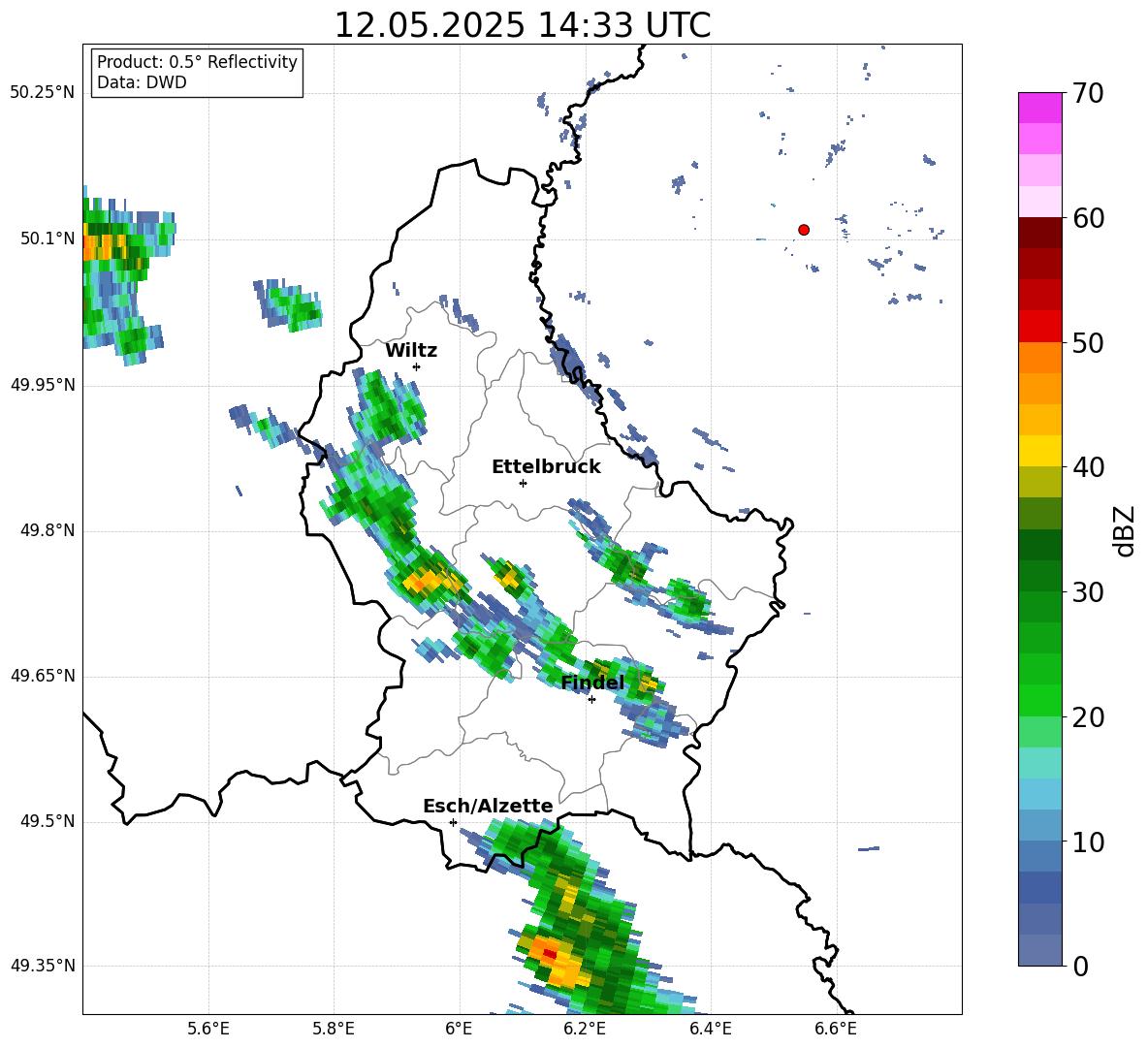Image resolution: width=1148 pixels, height=1048 pixels.
Task: Click the light blue colorbar band near 10
Action: (x=1039, y=826)
